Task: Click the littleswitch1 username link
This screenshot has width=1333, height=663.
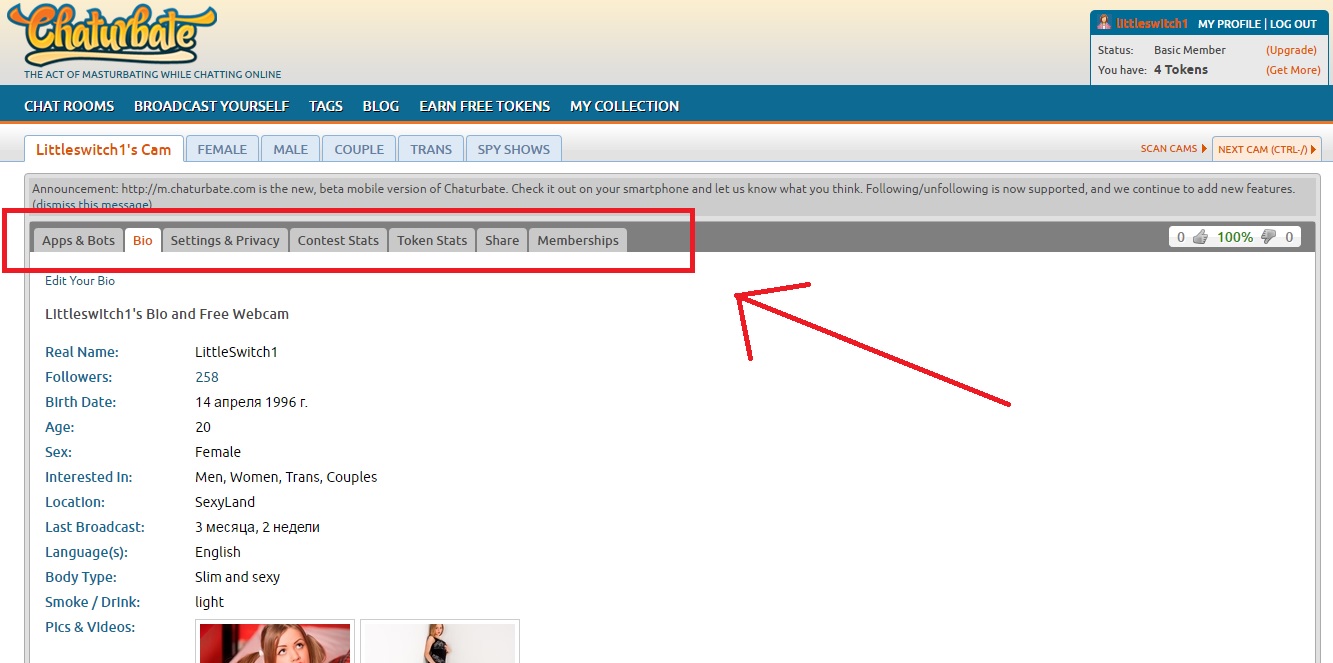Action: point(1151,24)
